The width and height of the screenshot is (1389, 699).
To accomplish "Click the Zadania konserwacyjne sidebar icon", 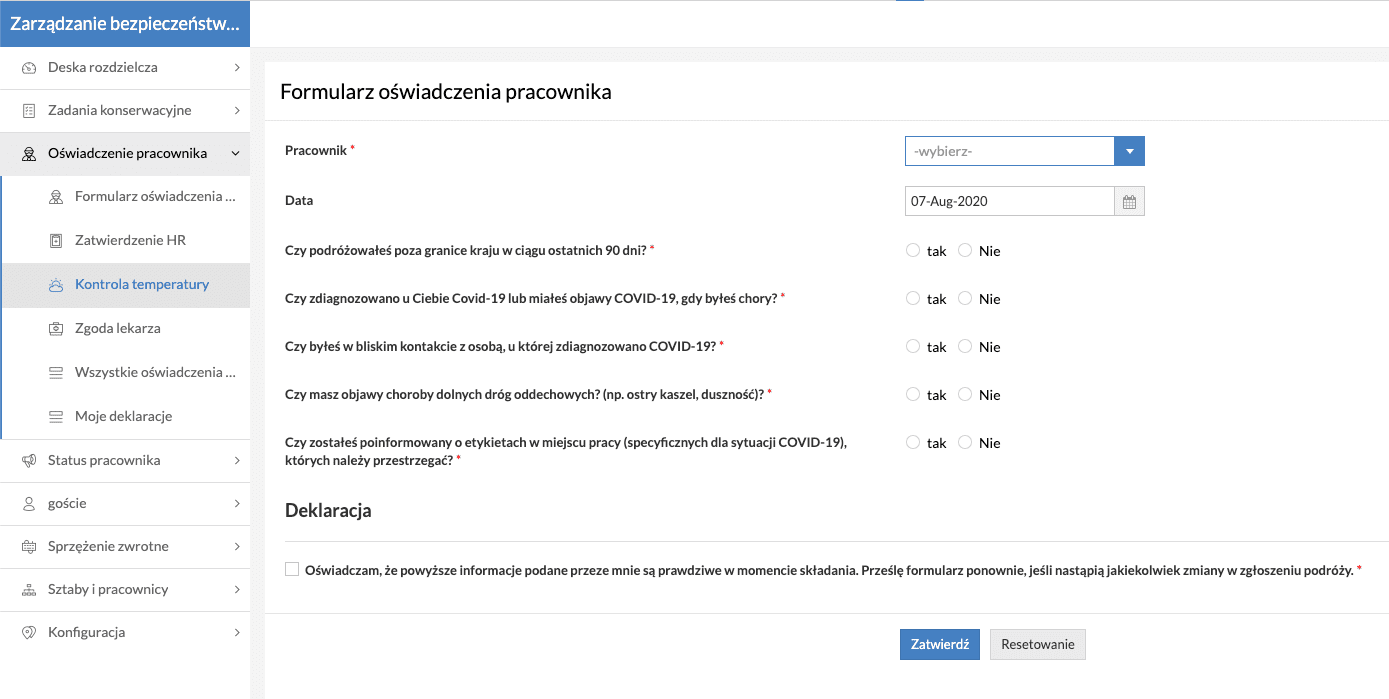I will tap(29, 111).
